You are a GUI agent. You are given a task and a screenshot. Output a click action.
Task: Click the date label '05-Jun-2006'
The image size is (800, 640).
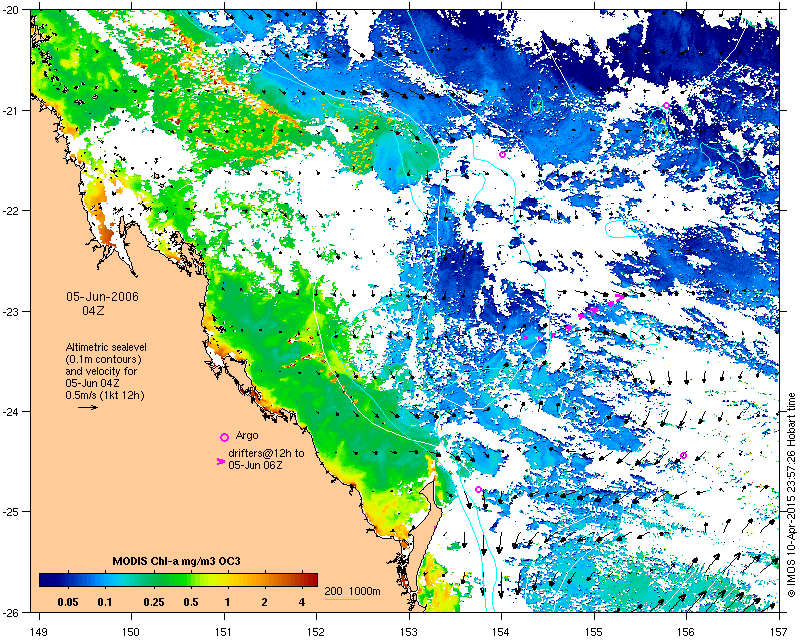click(102, 297)
